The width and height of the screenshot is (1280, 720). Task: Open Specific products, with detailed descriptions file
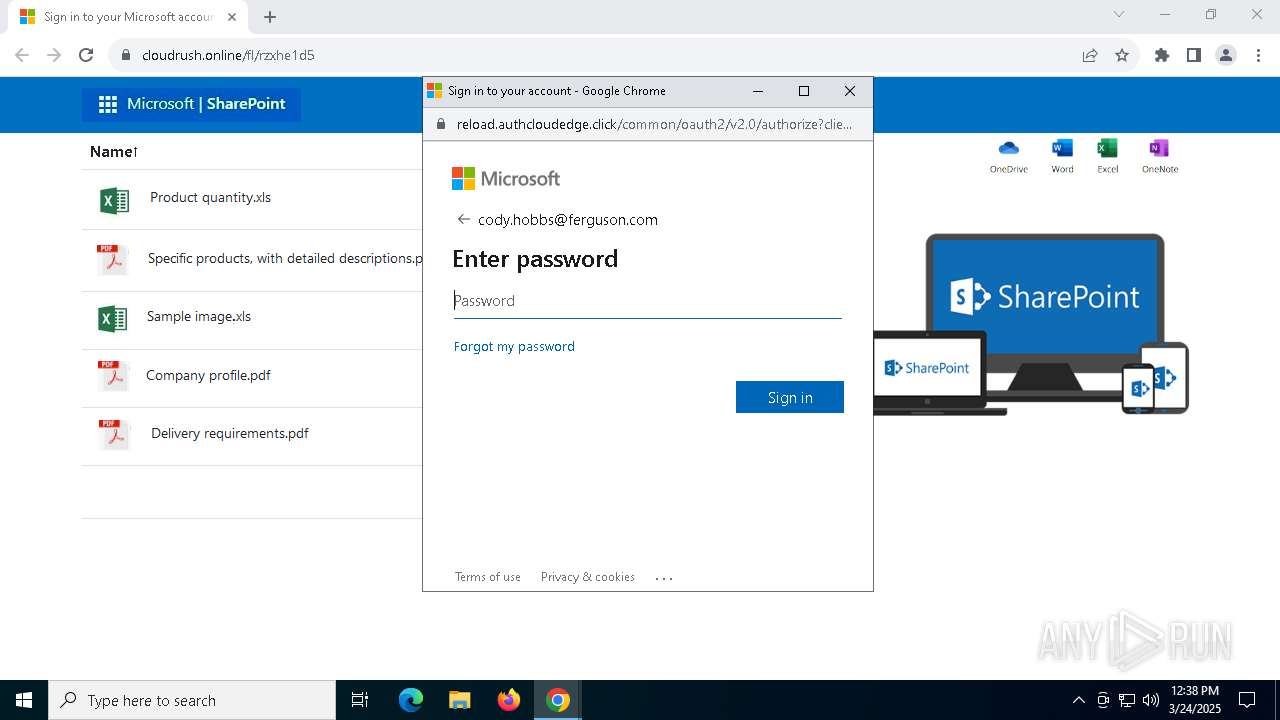tap(285, 258)
